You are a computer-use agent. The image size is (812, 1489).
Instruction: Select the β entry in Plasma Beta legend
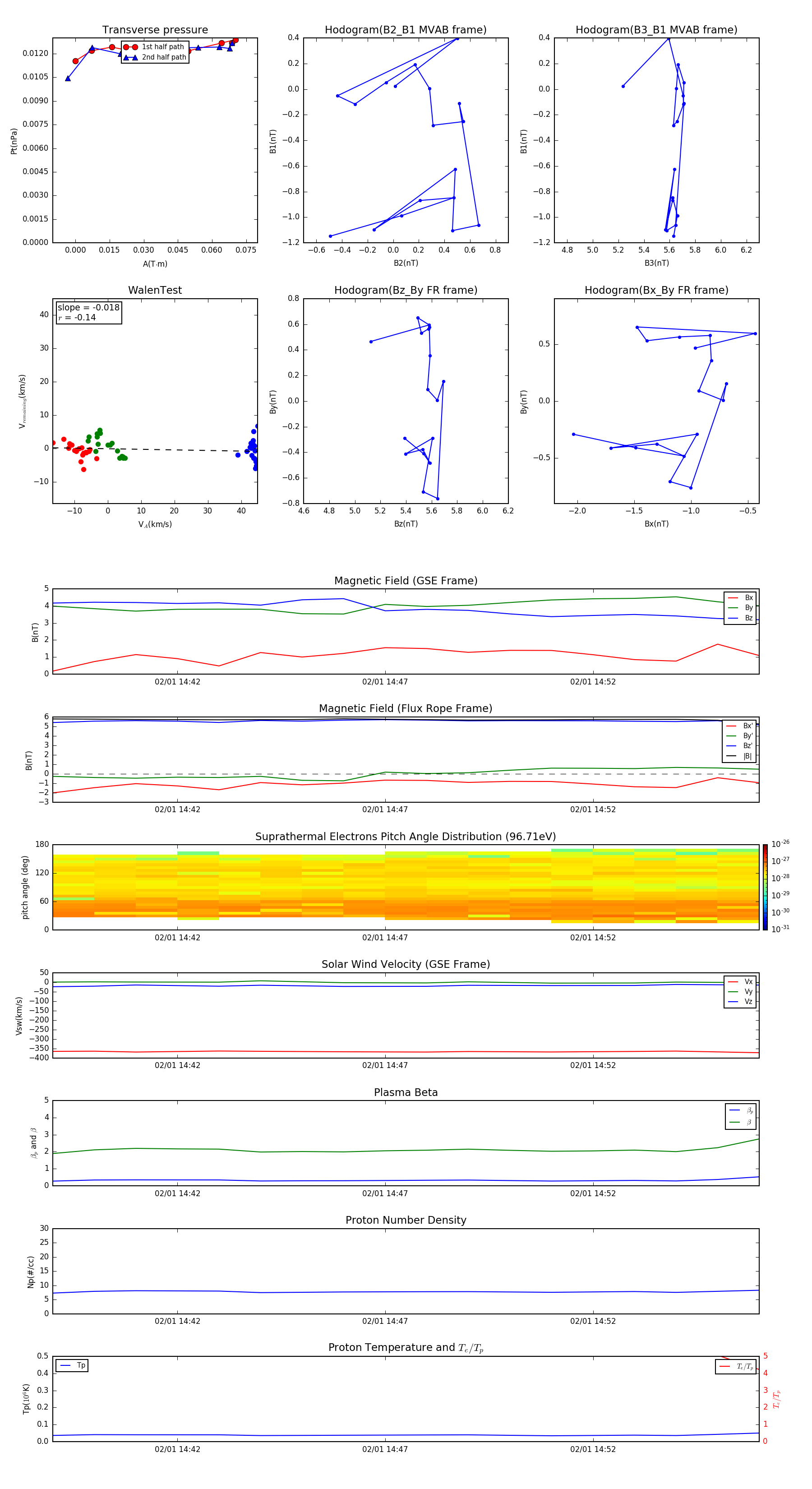pos(741,1122)
